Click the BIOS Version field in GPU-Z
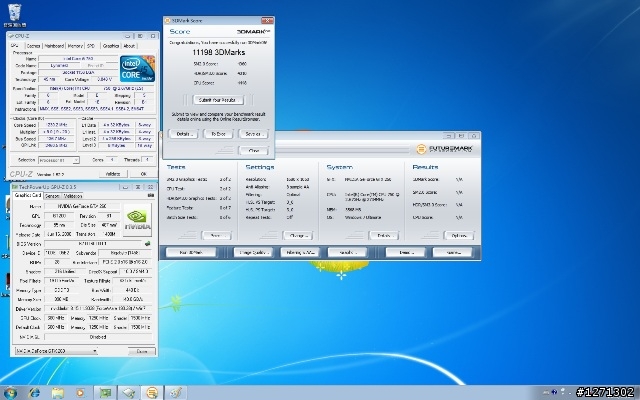 point(93,244)
